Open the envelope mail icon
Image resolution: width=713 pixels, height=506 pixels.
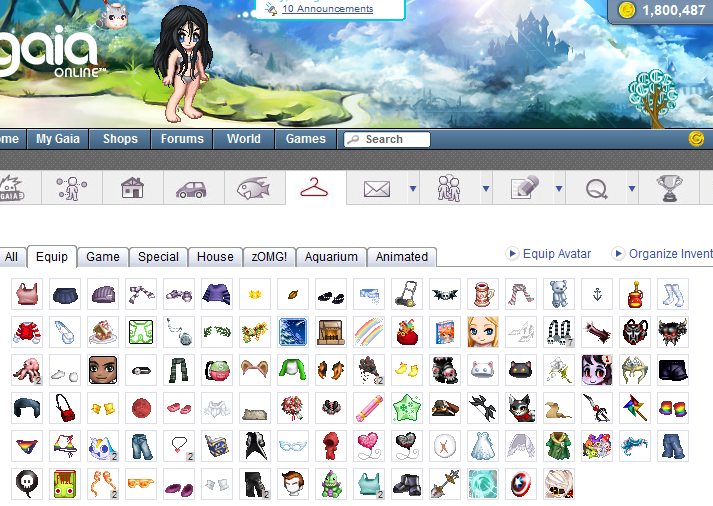377,189
